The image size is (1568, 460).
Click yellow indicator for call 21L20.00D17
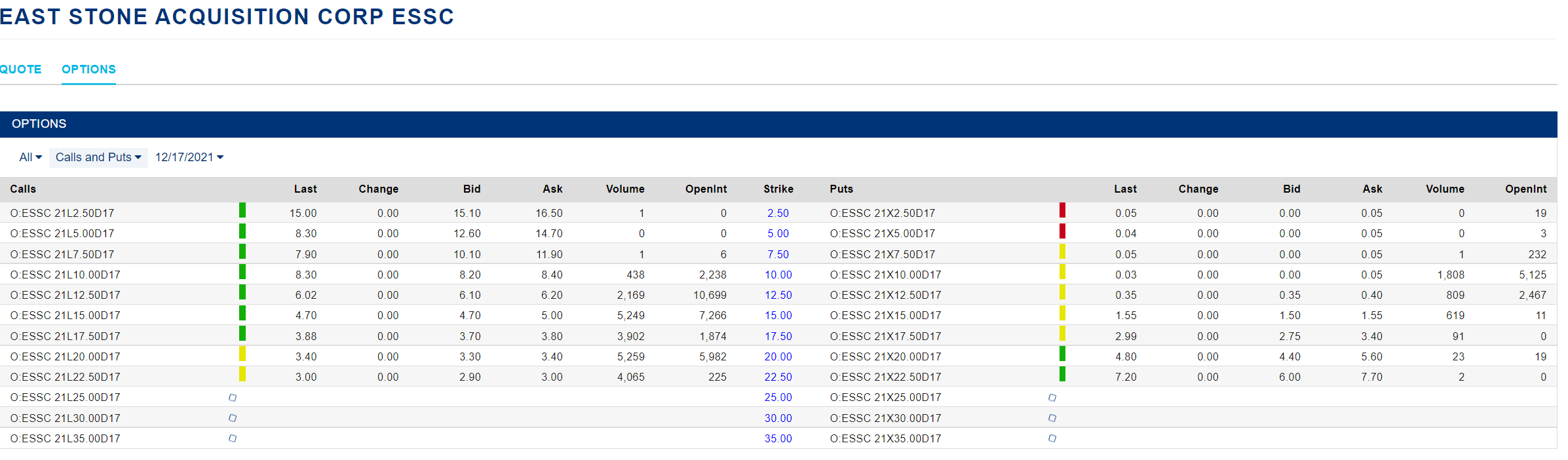(x=242, y=353)
